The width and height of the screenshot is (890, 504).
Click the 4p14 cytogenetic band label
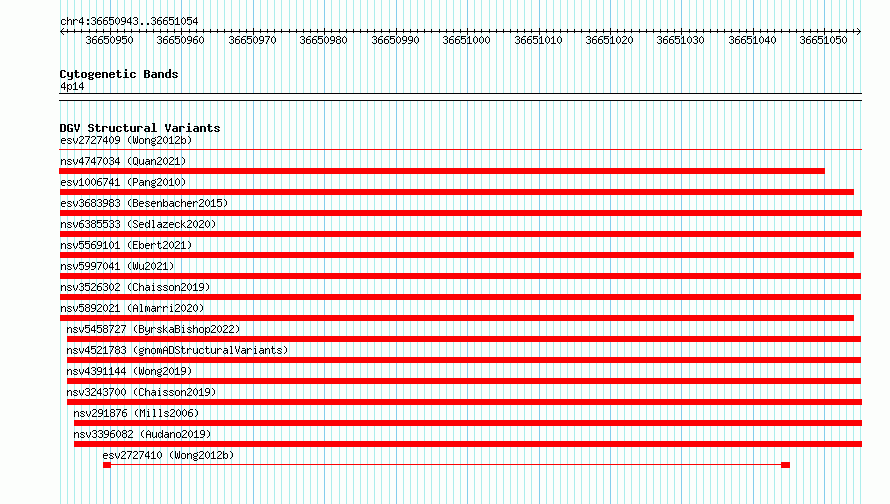[x=72, y=86]
